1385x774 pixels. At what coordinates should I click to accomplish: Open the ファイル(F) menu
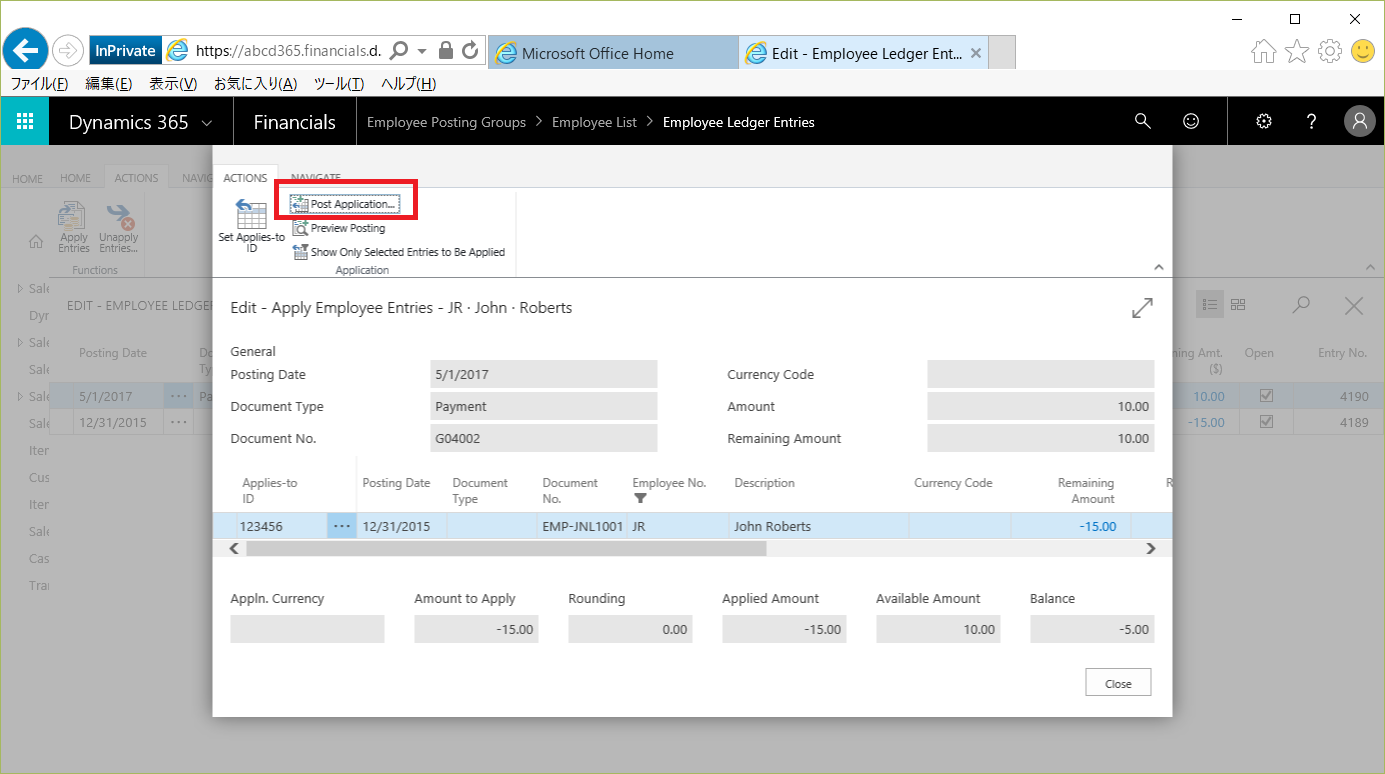coord(40,84)
